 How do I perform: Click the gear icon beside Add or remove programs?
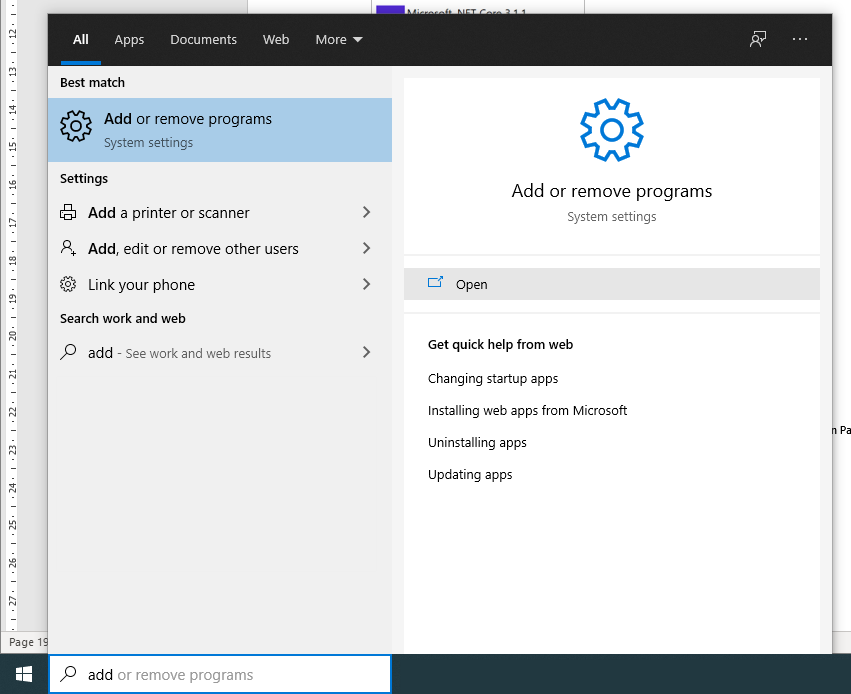[76, 126]
